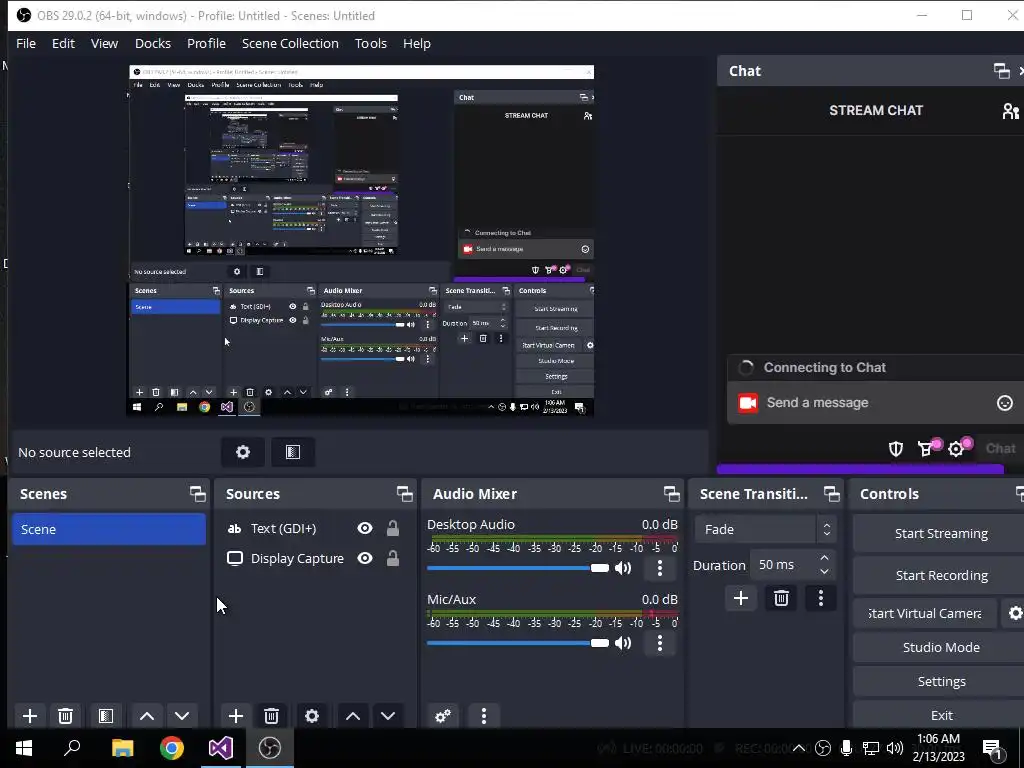Image resolution: width=1024 pixels, height=768 pixels.
Task: Open Desktop Audio options menu dots
Action: (660, 568)
